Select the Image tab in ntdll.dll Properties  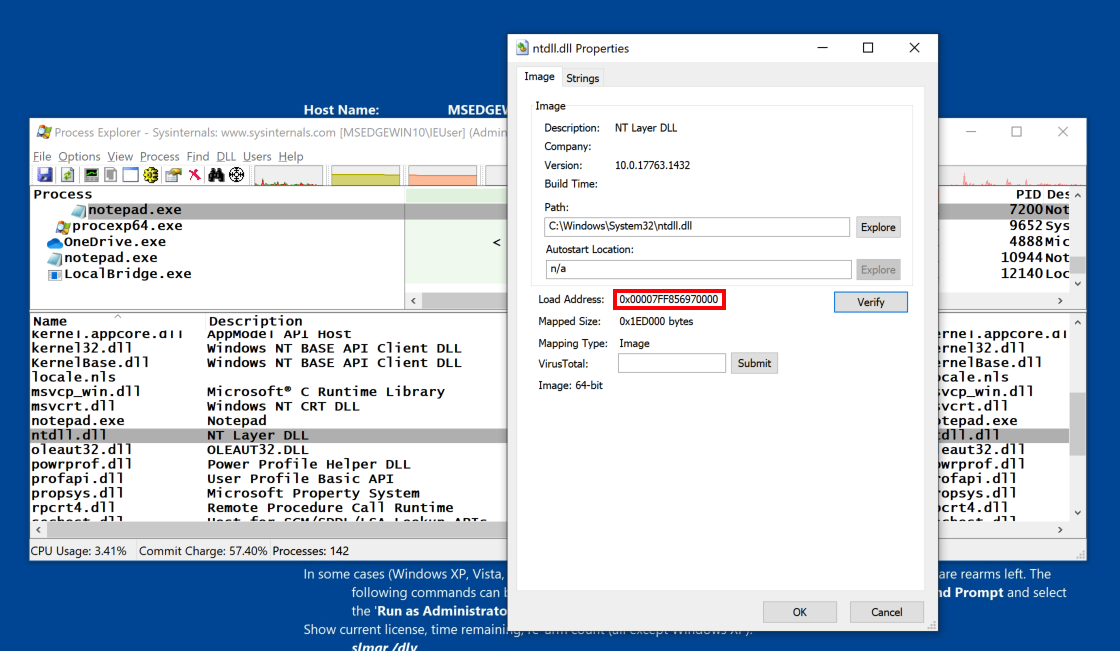pos(539,76)
